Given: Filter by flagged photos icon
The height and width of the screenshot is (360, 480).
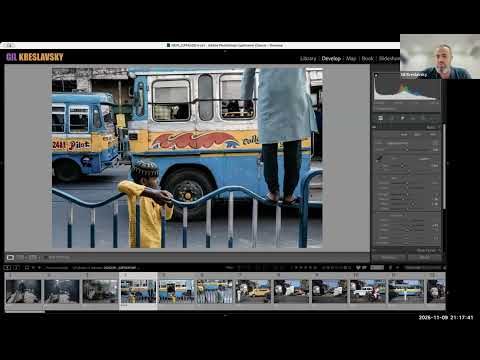Looking at the screenshot, I should 239,267.
